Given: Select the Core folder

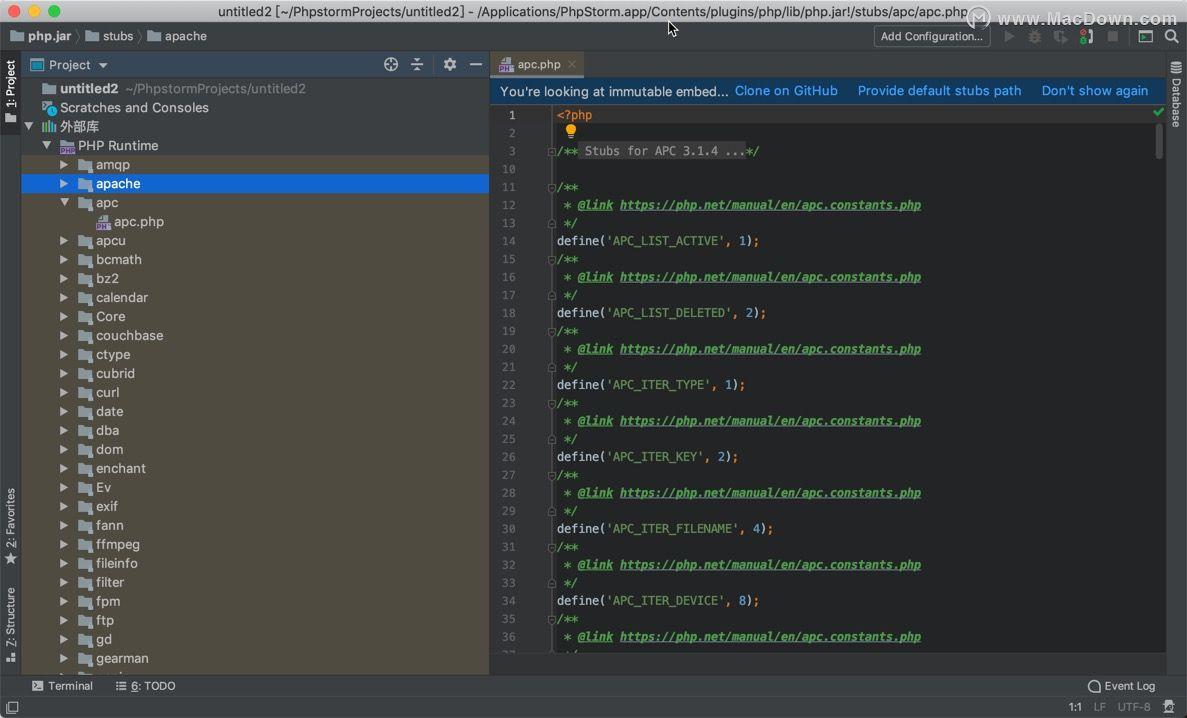Looking at the screenshot, I should click(x=111, y=317).
